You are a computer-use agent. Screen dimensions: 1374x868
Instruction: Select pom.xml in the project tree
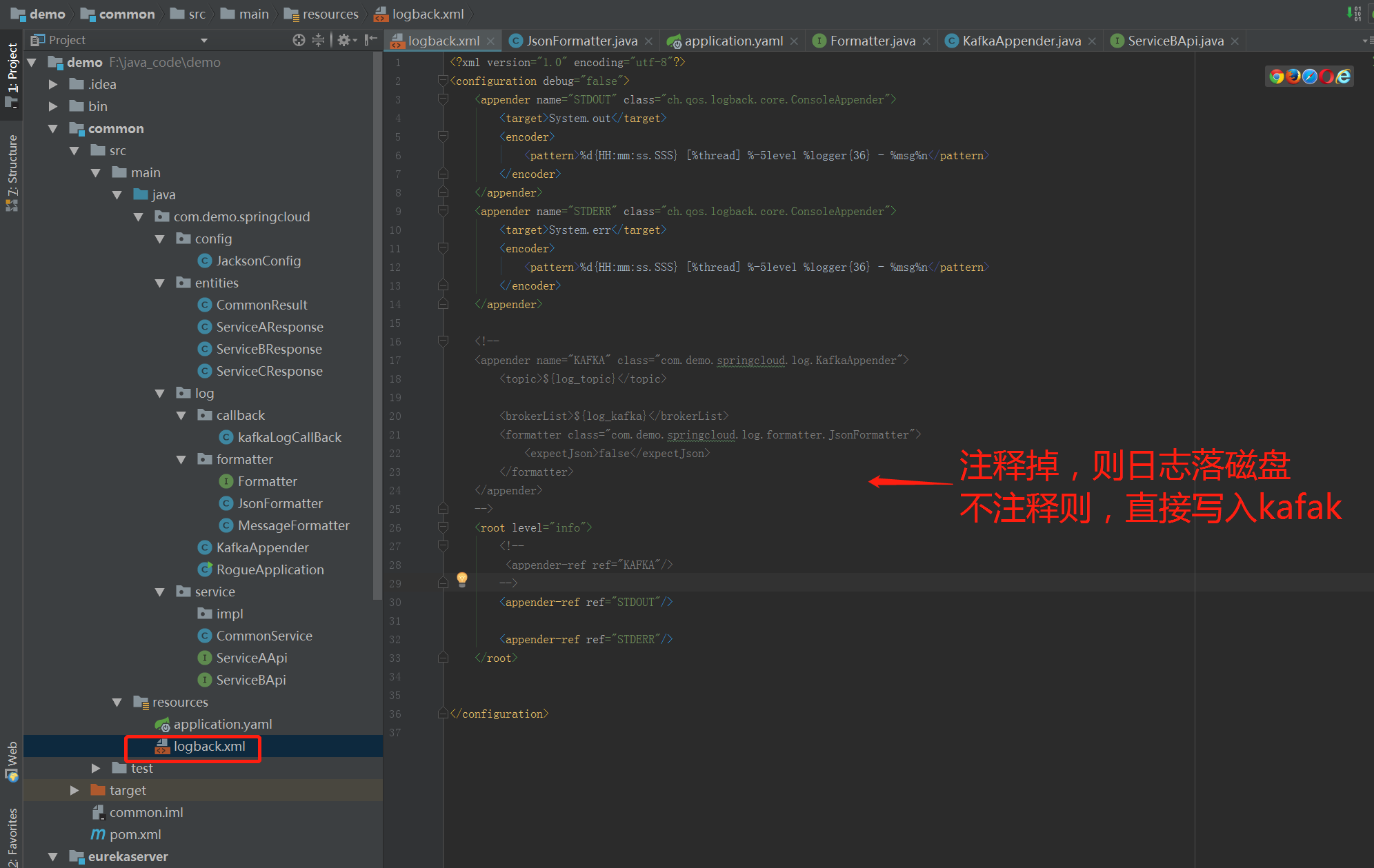(135, 834)
